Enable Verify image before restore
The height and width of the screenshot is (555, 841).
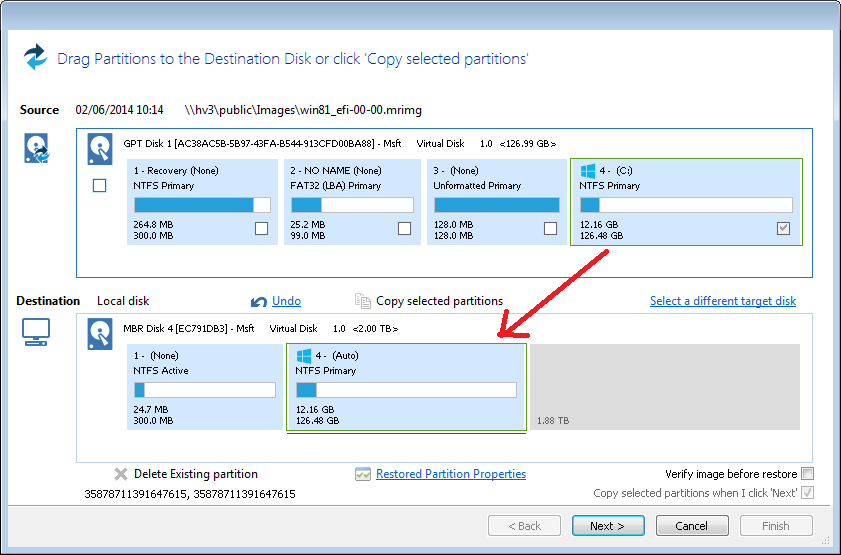tap(807, 474)
